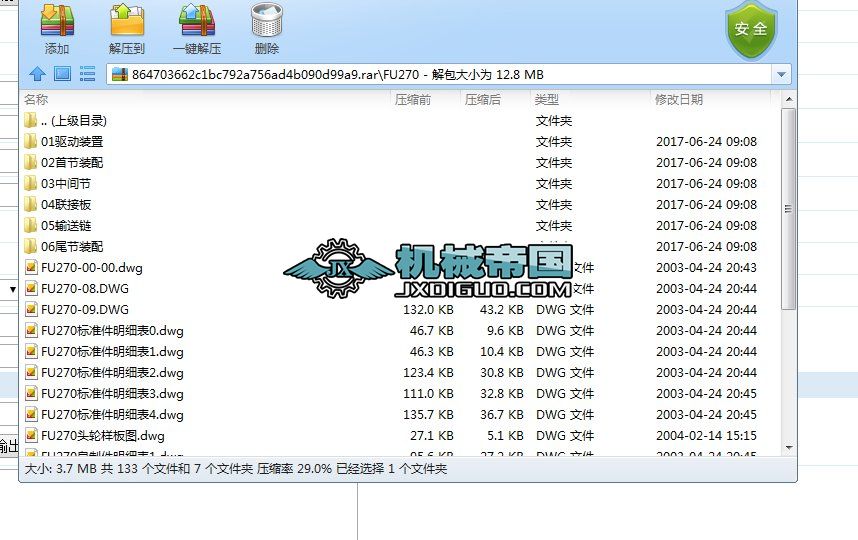Click the archive path input field
The width and height of the screenshot is (858, 540).
coord(439,74)
